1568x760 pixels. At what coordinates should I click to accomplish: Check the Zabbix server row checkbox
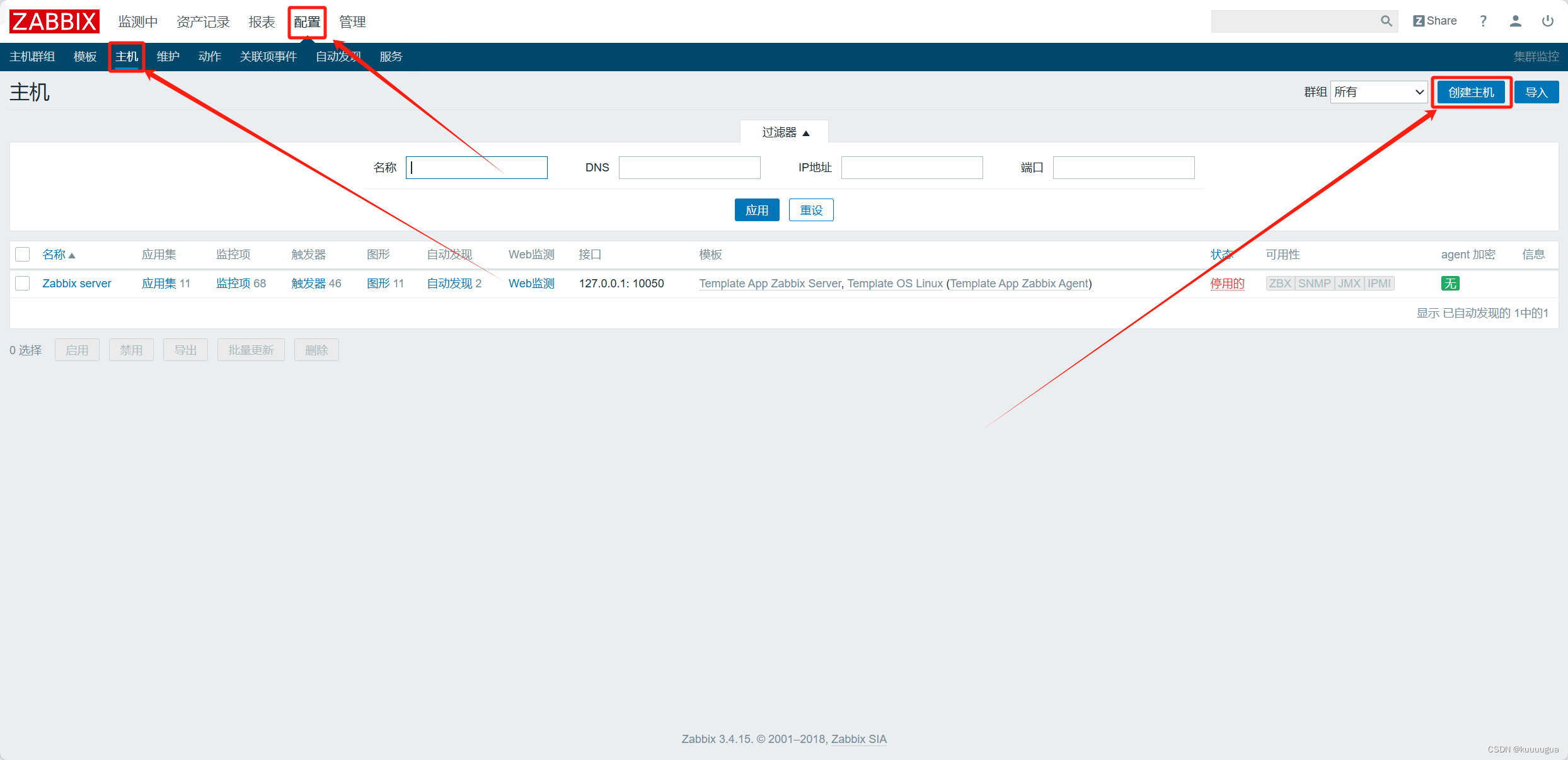click(23, 283)
